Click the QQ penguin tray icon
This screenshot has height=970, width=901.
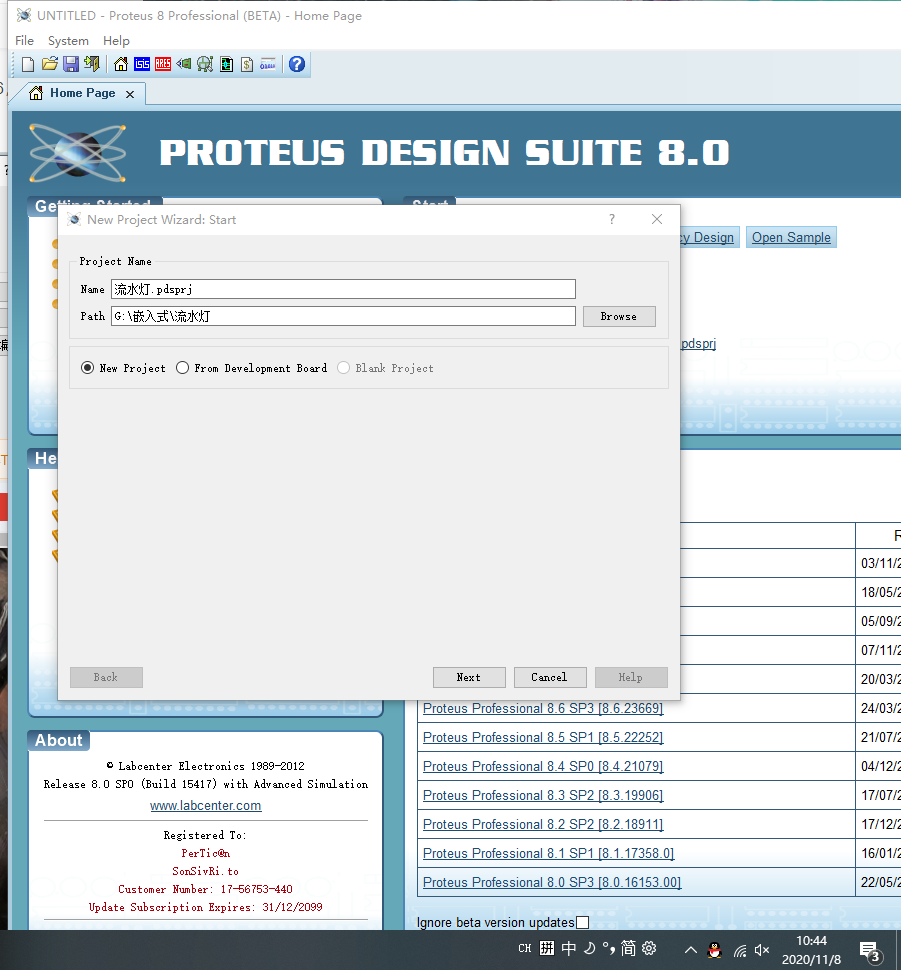[x=714, y=950]
